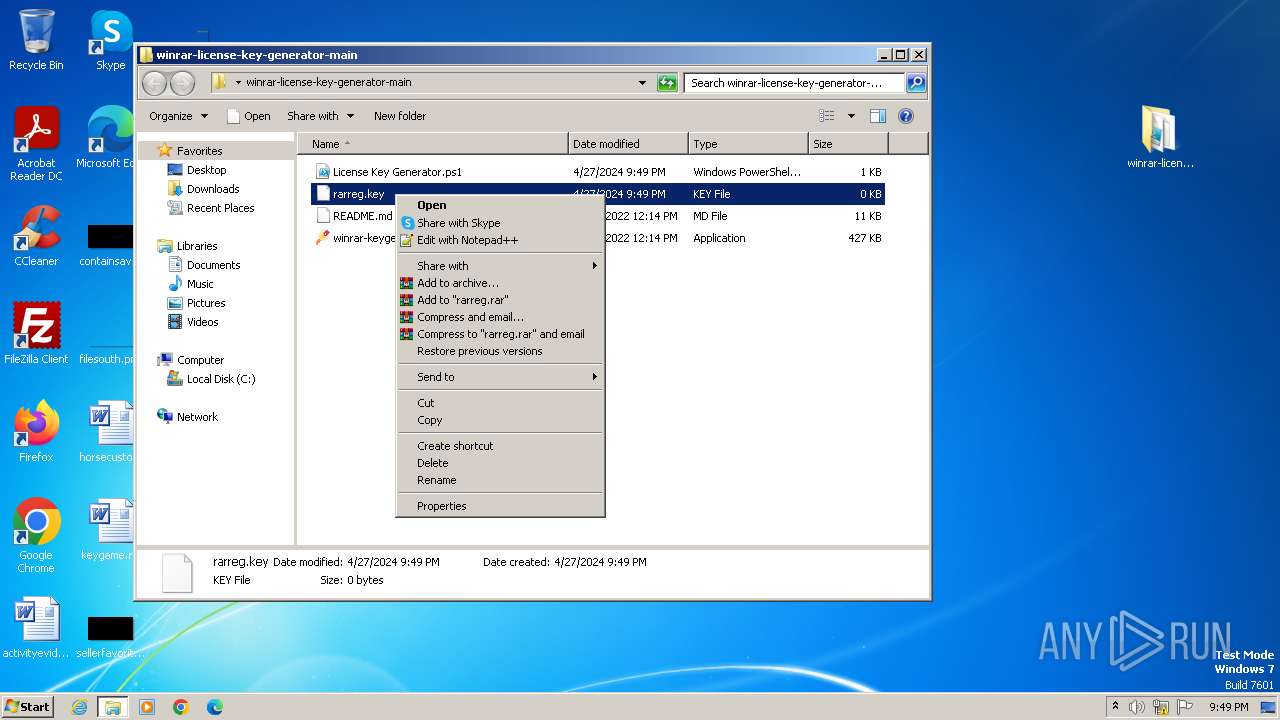Open the views options dropdown arrow

pos(851,116)
